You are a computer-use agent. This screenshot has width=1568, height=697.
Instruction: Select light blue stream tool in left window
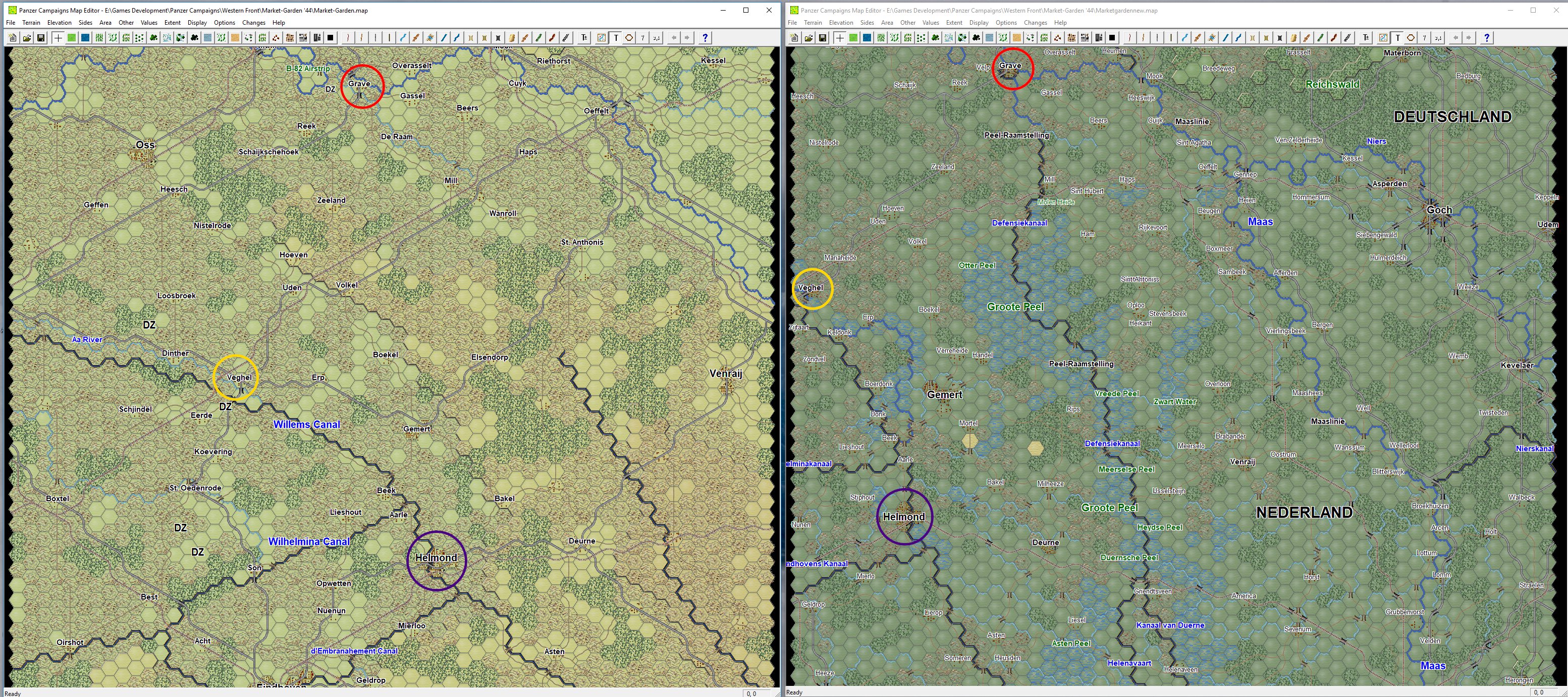click(x=403, y=38)
